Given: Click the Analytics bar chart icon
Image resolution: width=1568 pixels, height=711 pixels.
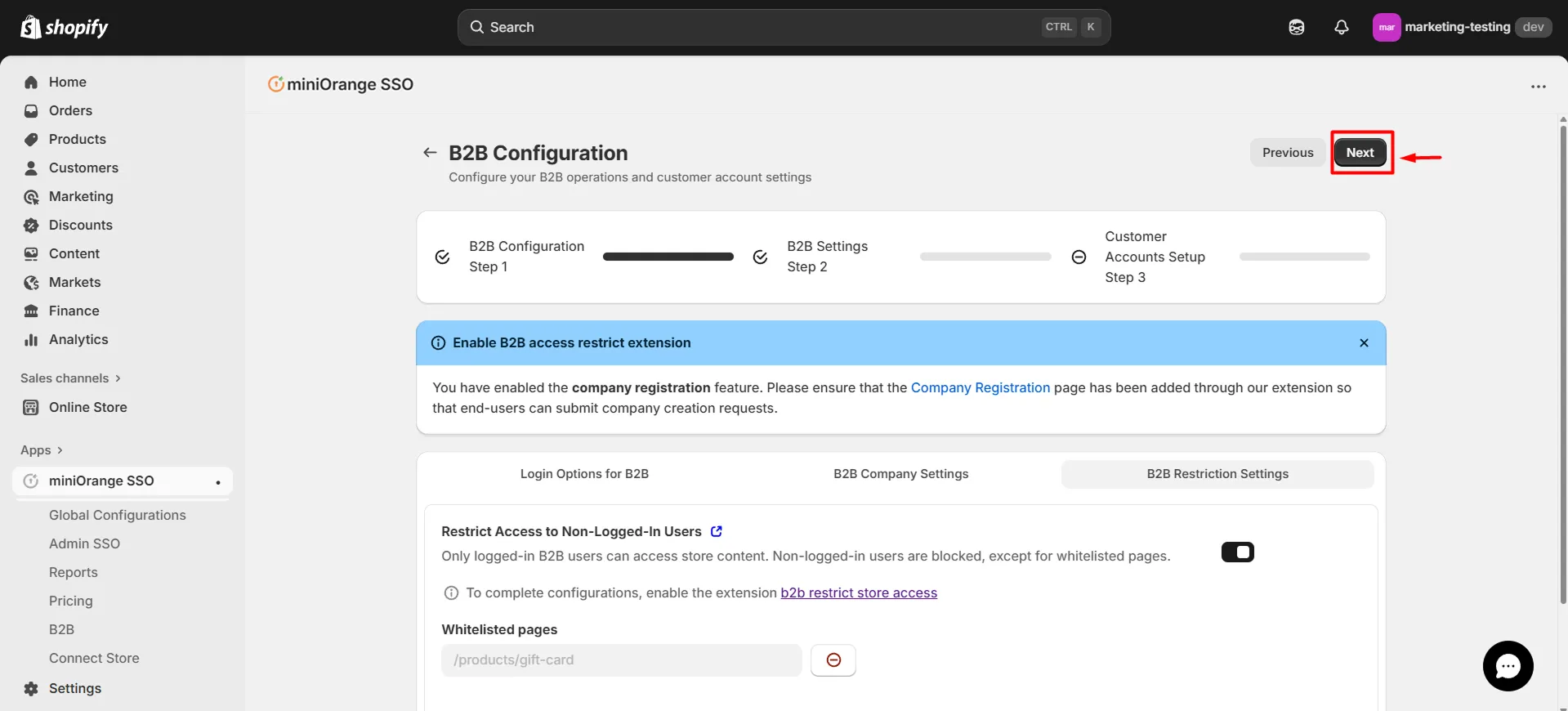Looking at the screenshot, I should (x=31, y=339).
